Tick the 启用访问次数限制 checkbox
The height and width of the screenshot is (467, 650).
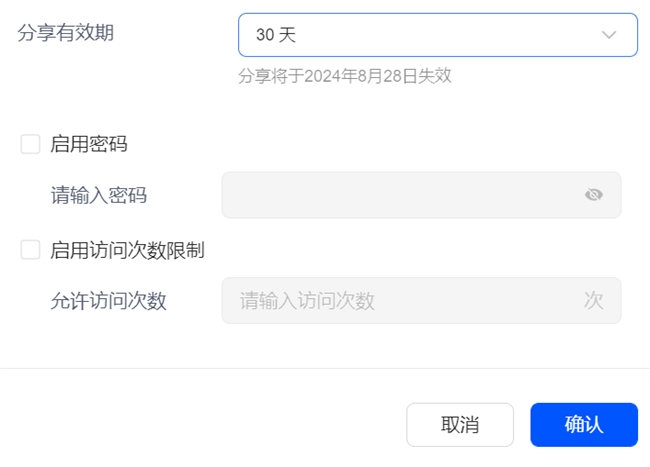tap(30, 250)
